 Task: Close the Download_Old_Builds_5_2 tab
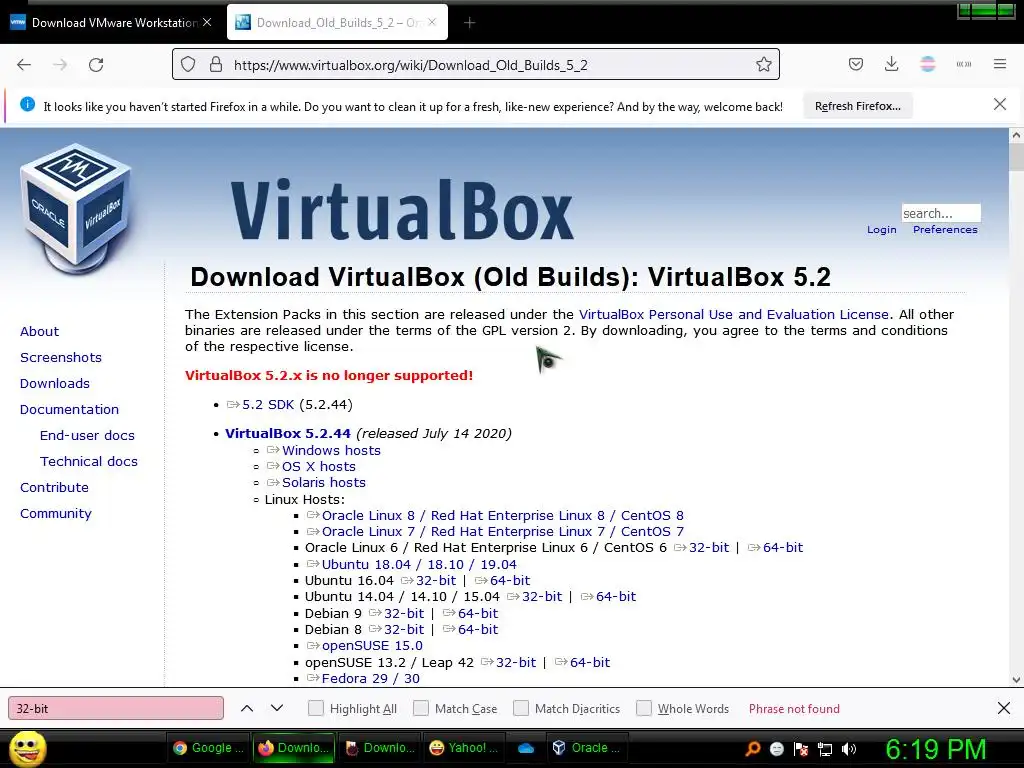pos(432,22)
